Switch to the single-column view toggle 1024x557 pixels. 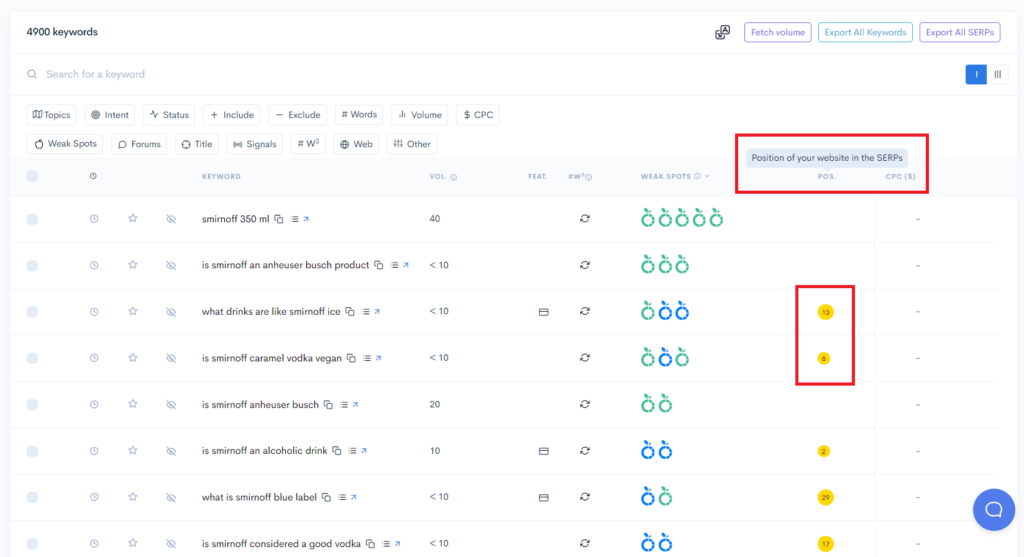point(976,74)
